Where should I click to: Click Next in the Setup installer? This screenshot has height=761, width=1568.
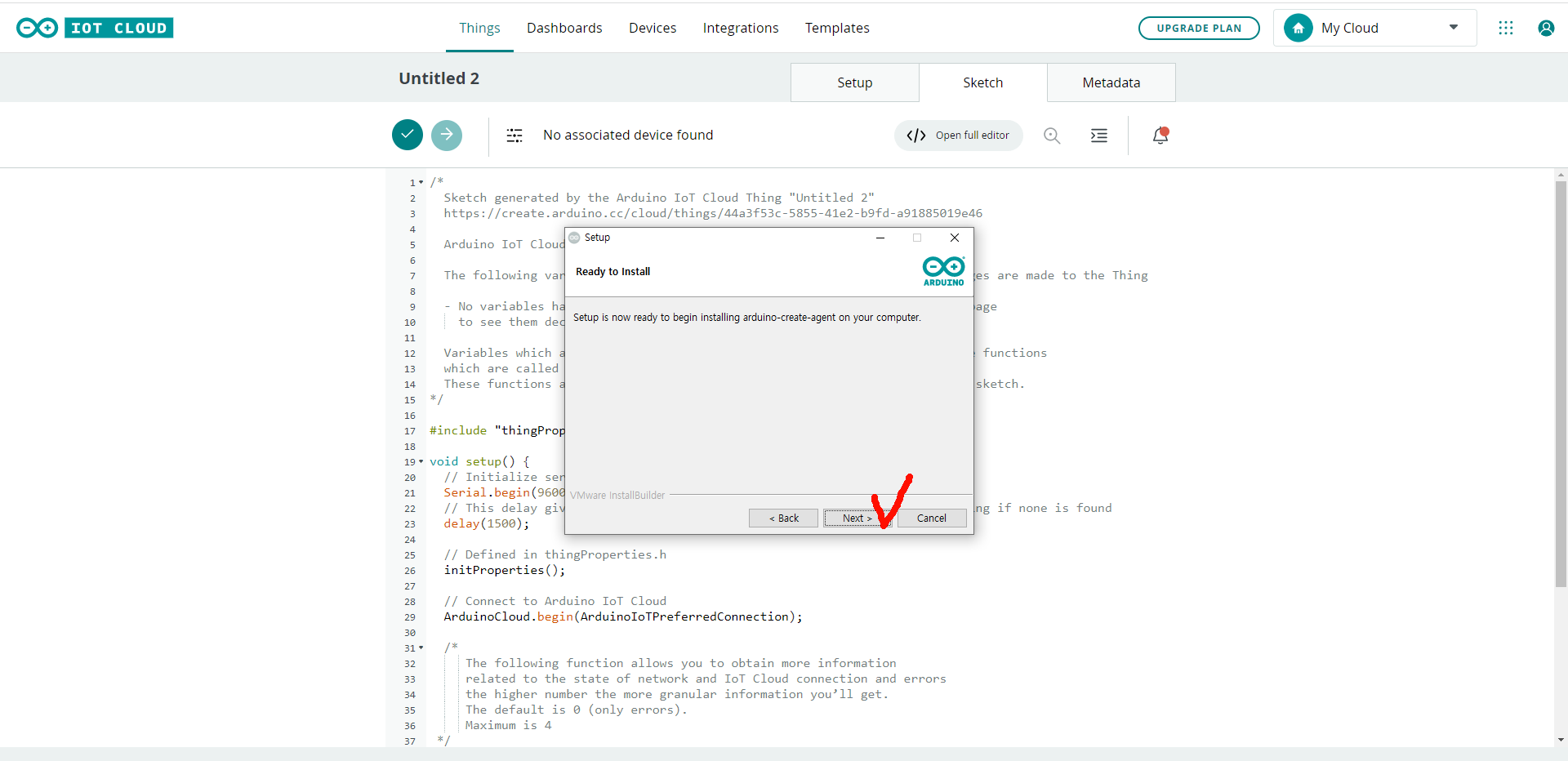[857, 518]
